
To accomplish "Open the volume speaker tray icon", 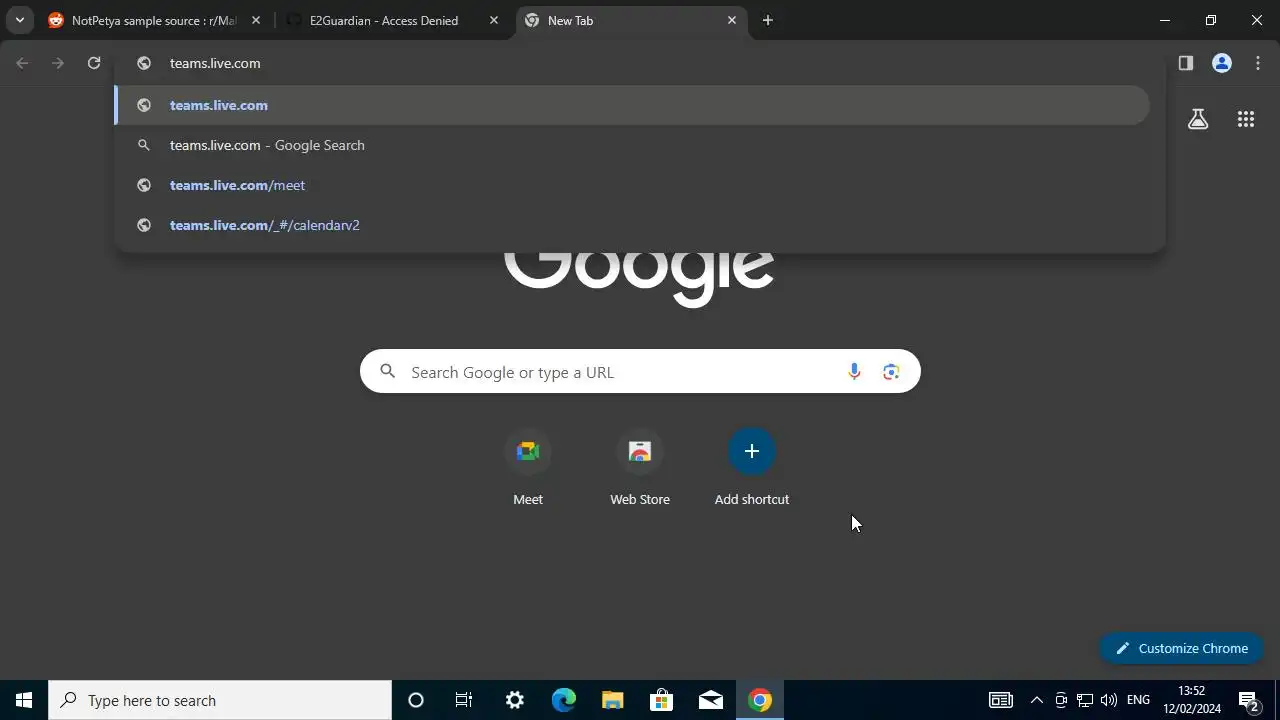I will (x=1109, y=700).
